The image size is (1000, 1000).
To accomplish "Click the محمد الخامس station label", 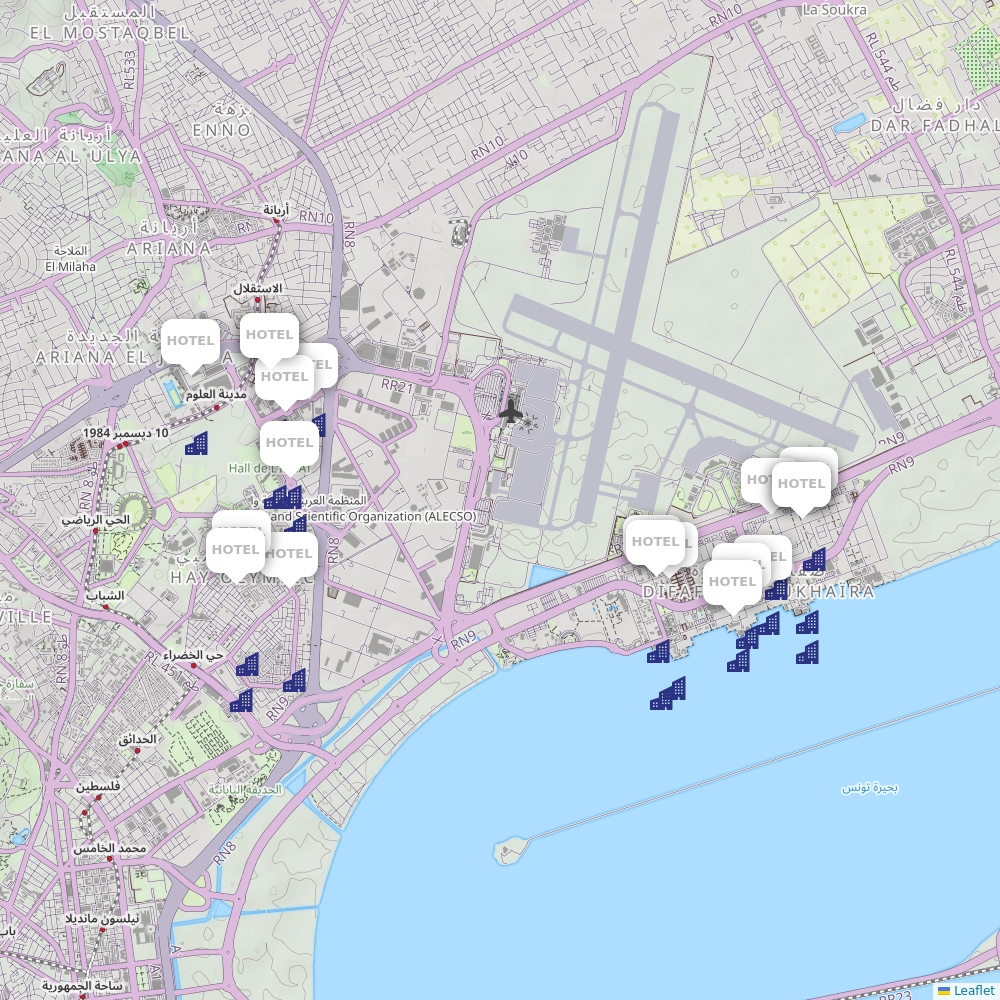I will point(109,848).
